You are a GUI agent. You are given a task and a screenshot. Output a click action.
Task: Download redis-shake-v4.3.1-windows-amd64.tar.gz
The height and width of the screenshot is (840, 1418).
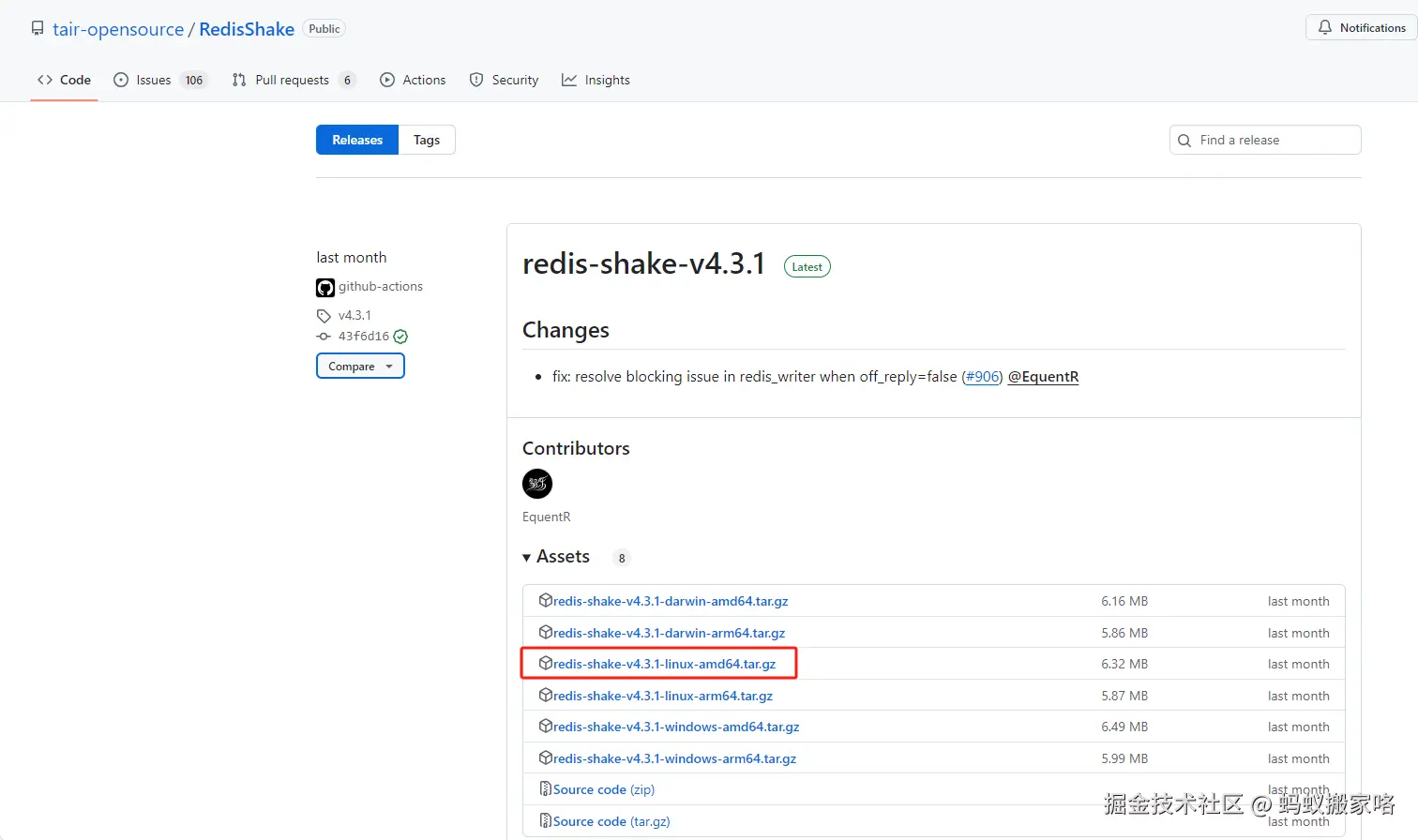pyautogui.click(x=676, y=727)
